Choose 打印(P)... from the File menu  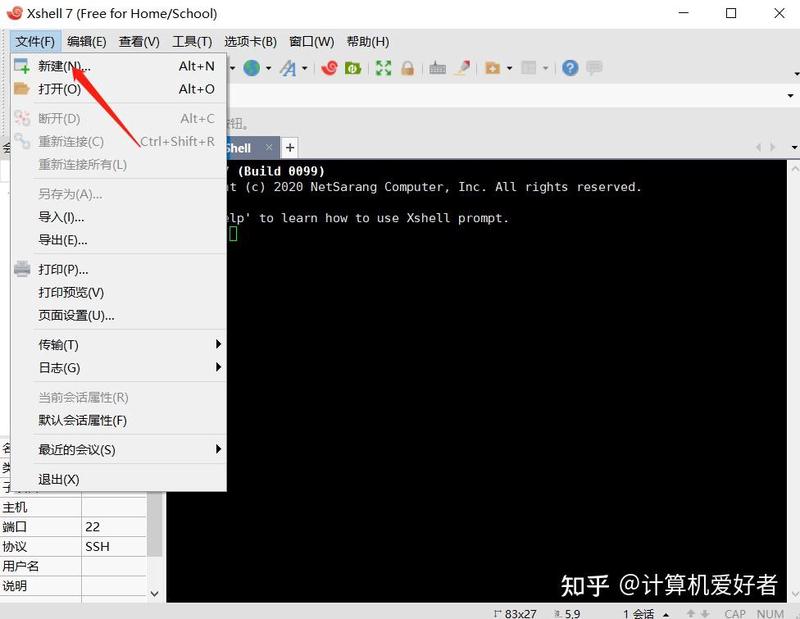point(118,269)
